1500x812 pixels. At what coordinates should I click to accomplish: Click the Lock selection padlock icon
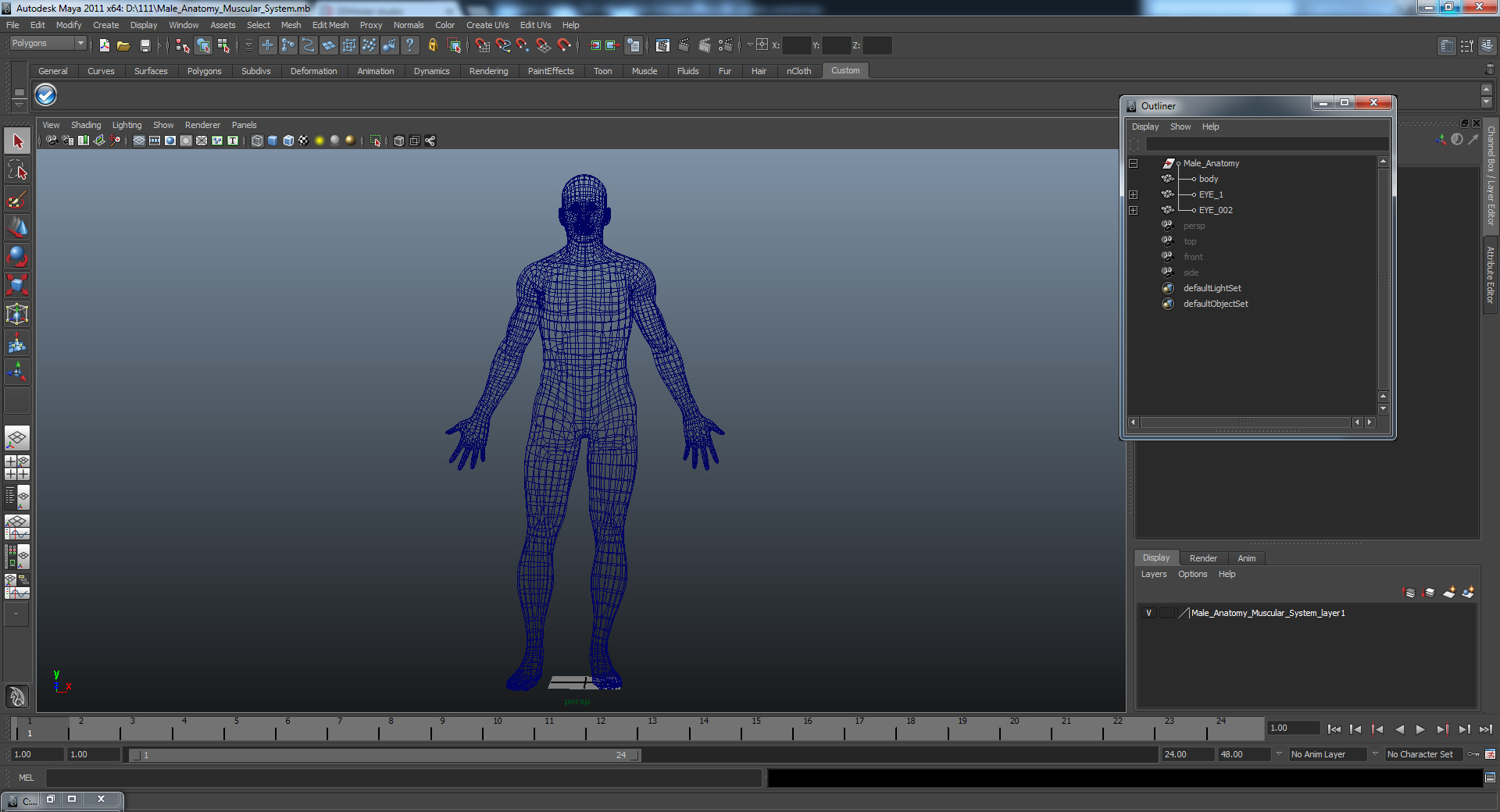432,46
